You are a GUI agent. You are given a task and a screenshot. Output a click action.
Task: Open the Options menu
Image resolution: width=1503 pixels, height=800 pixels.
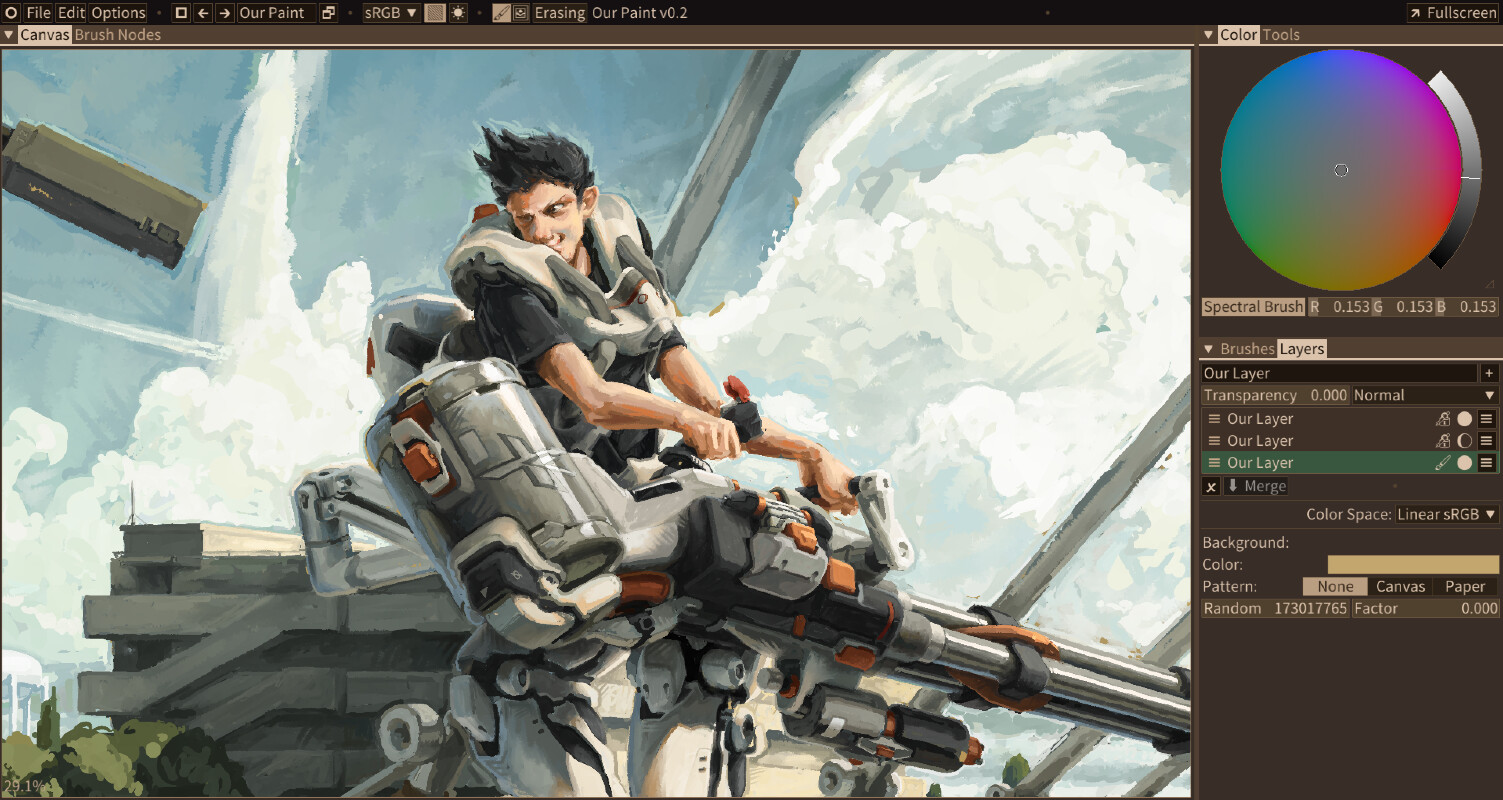click(118, 13)
